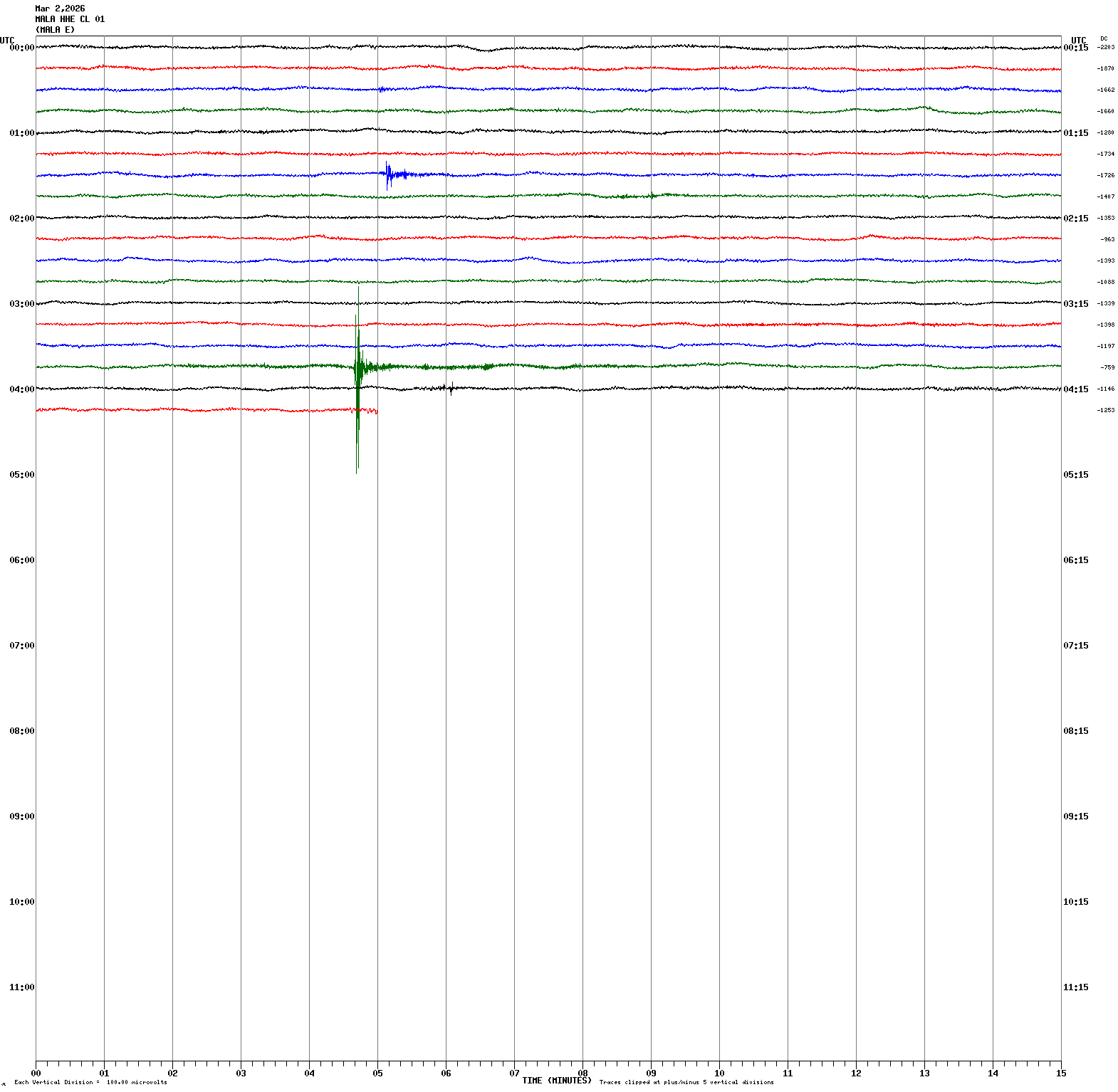1118x1092 pixels.
Task: Click minute 05 on the bottom axis
Action: 377,1073
